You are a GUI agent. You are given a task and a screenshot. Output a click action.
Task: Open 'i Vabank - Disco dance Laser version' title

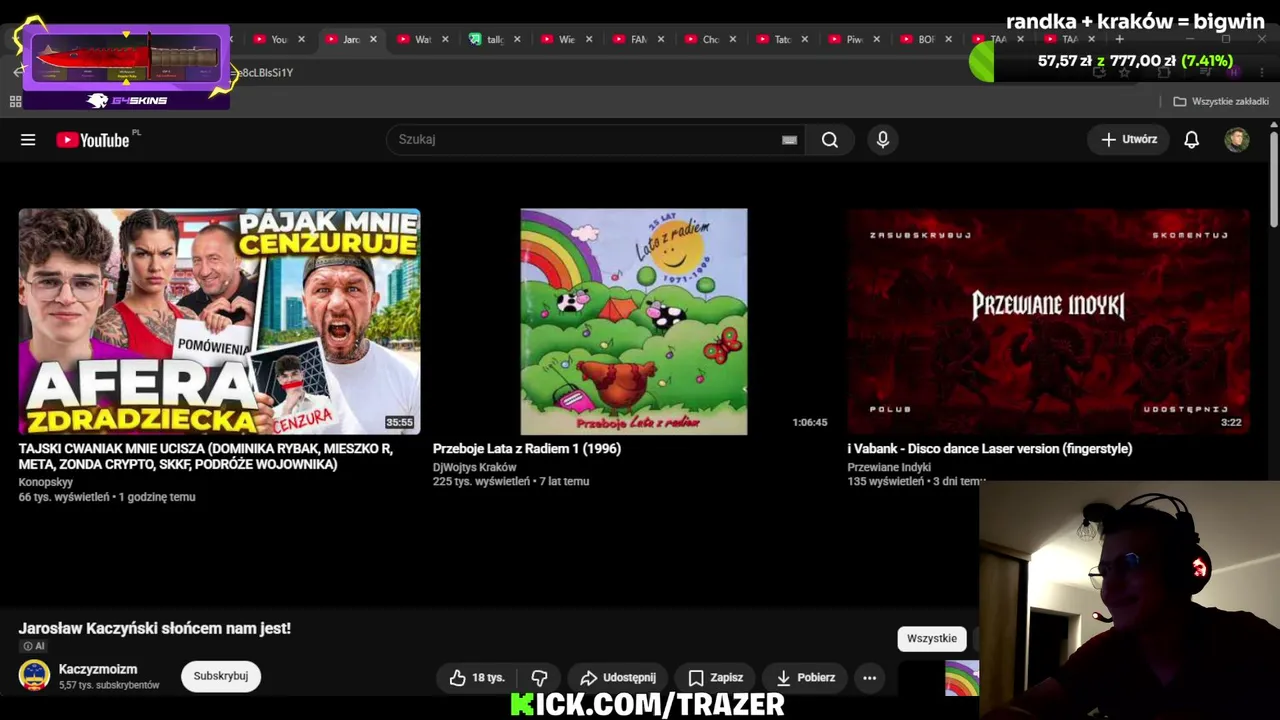[990, 449]
